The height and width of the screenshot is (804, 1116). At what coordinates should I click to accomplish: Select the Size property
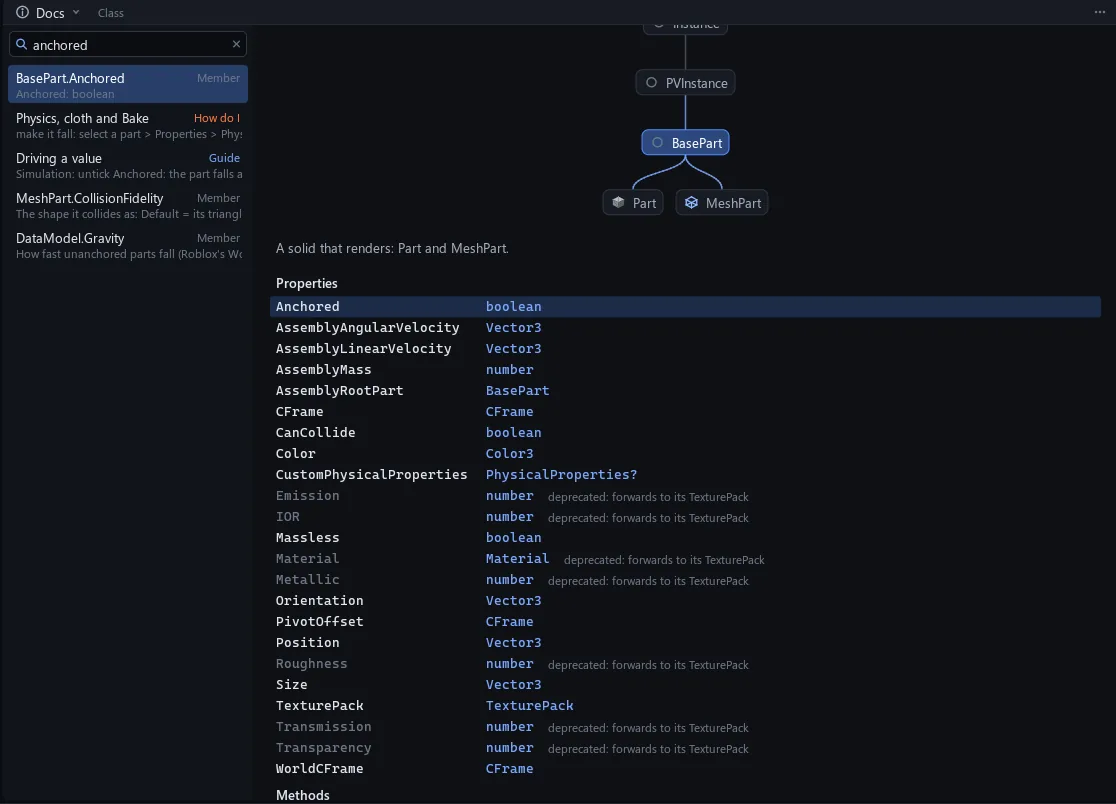[x=292, y=684]
